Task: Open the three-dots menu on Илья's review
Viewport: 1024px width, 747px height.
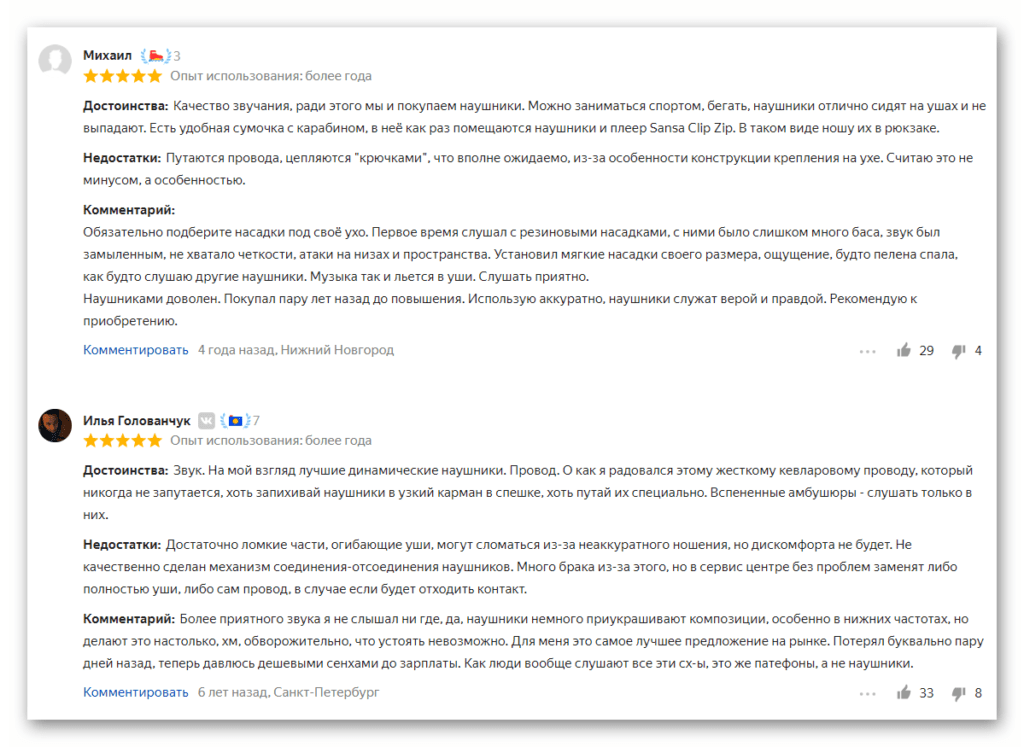Action: click(867, 693)
